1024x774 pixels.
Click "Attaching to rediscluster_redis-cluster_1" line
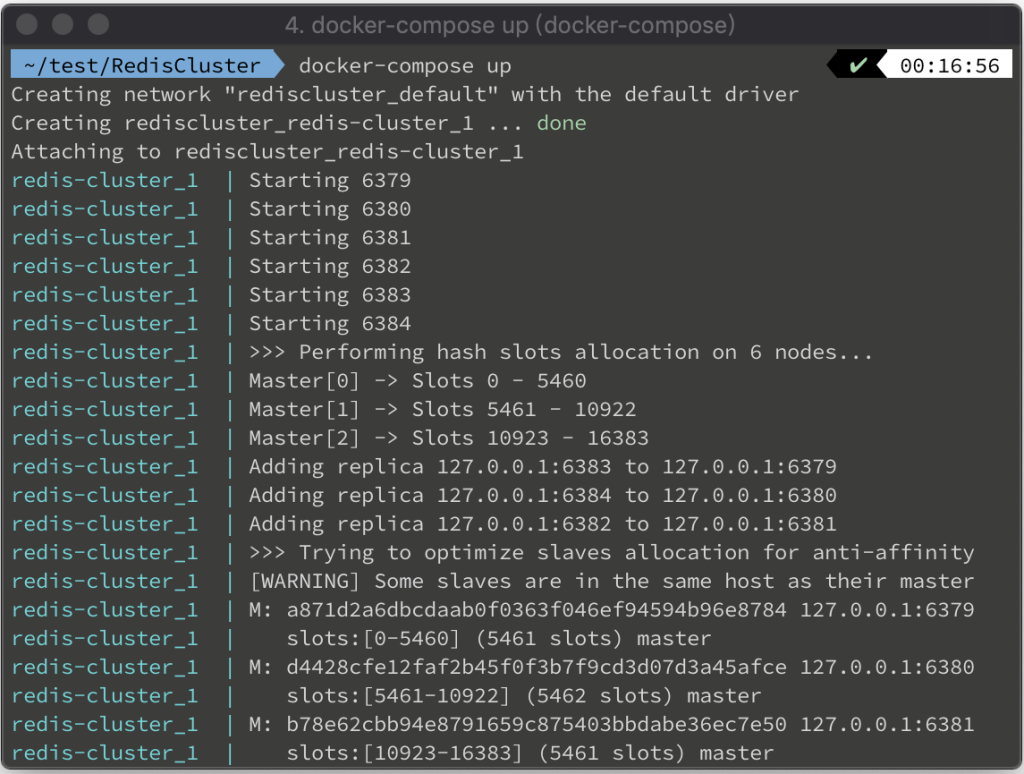pos(267,152)
